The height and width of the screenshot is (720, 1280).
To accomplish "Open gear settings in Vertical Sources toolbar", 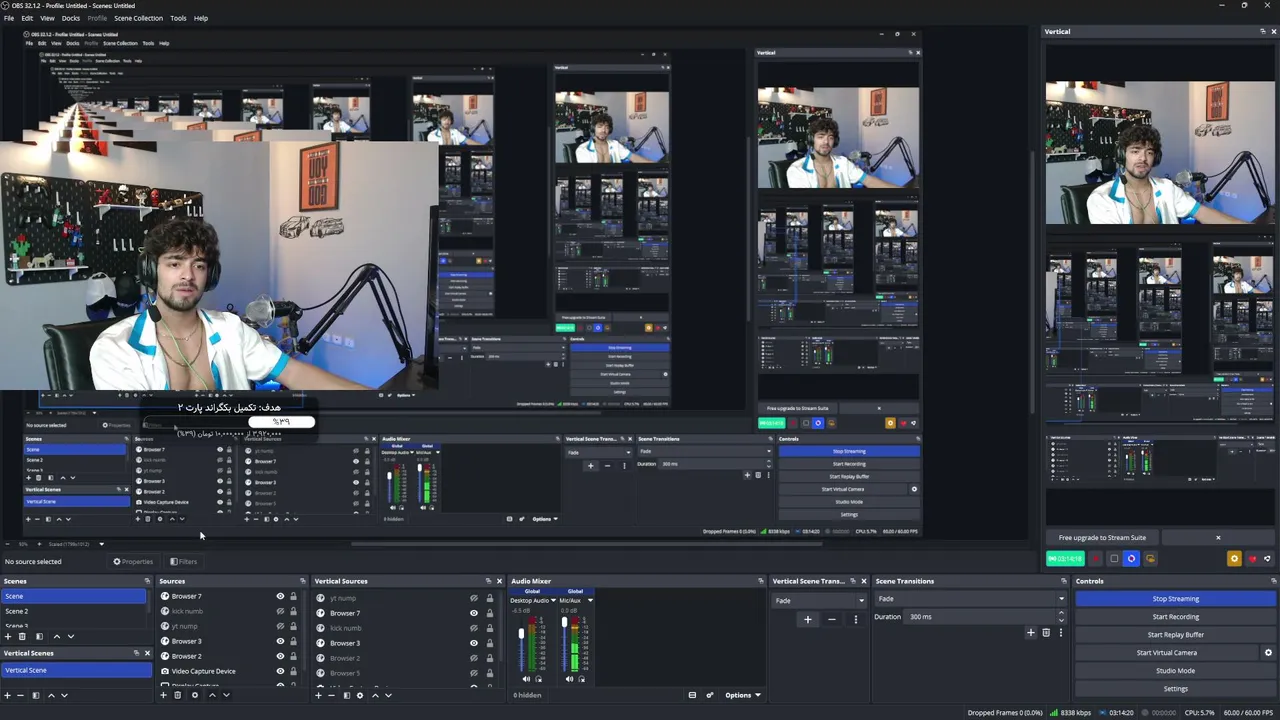I will (360, 695).
